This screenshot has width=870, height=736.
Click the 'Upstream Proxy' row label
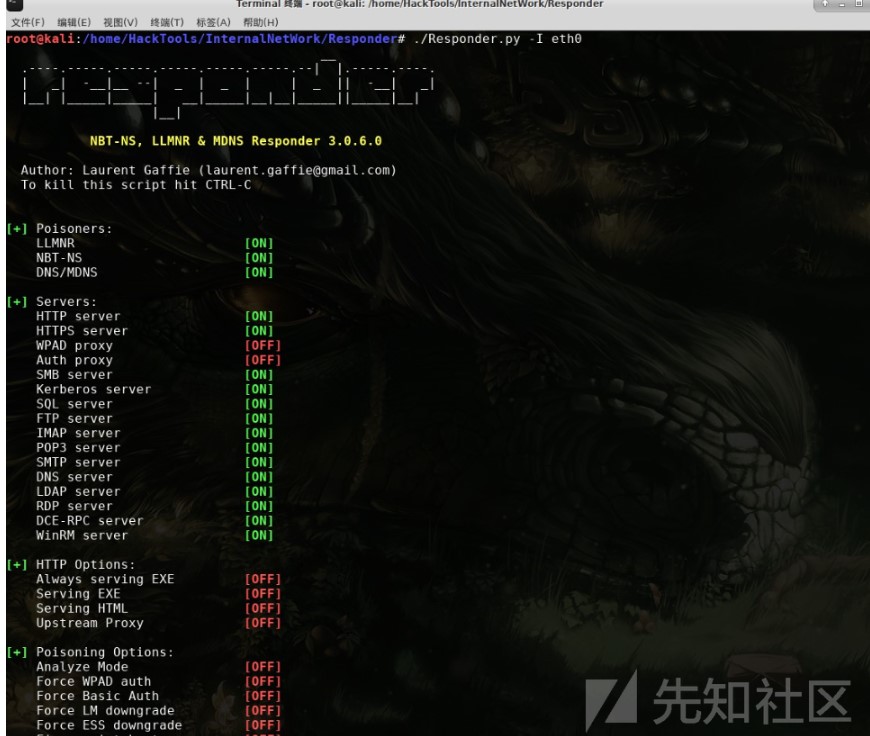click(x=90, y=623)
